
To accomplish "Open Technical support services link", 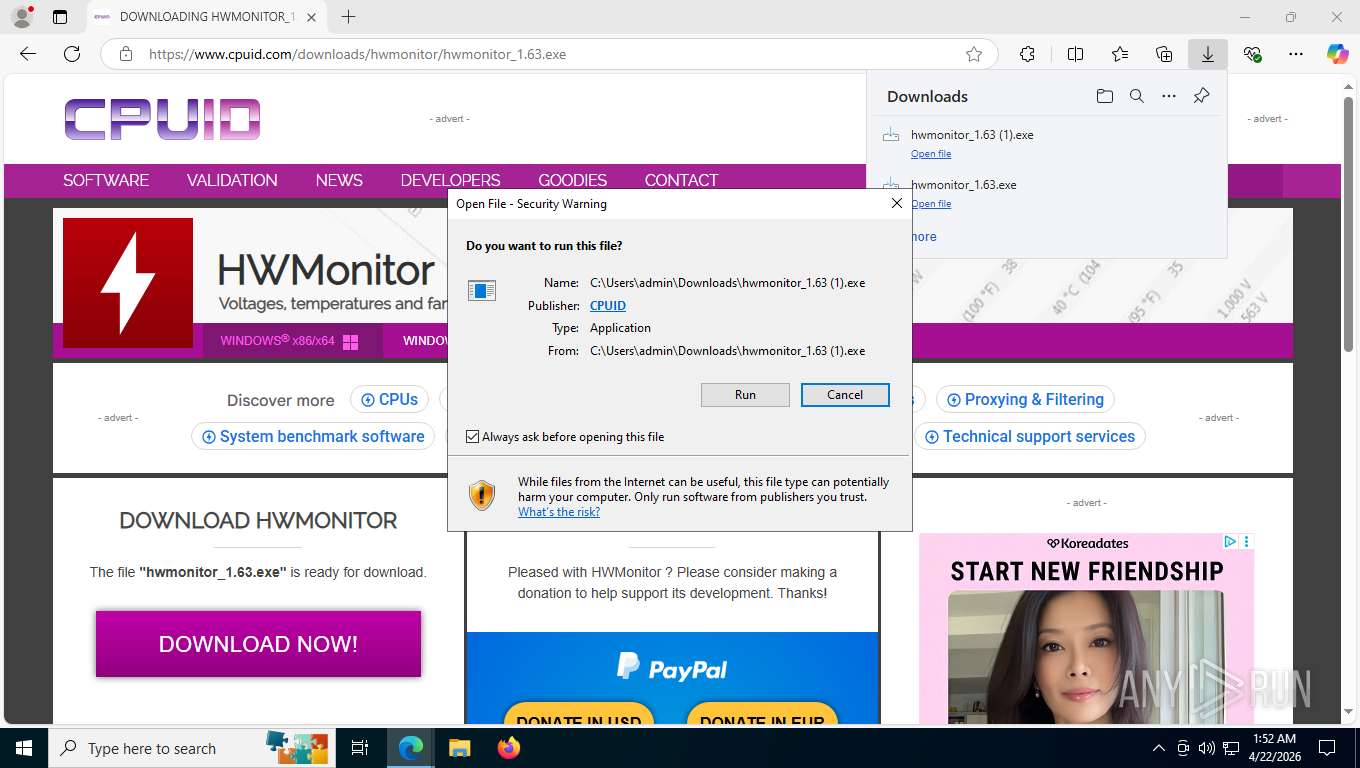I will (1030, 436).
